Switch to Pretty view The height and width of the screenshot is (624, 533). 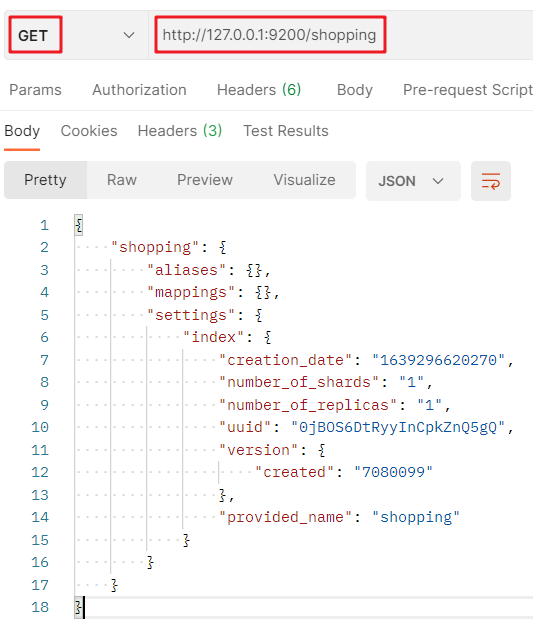[45, 180]
